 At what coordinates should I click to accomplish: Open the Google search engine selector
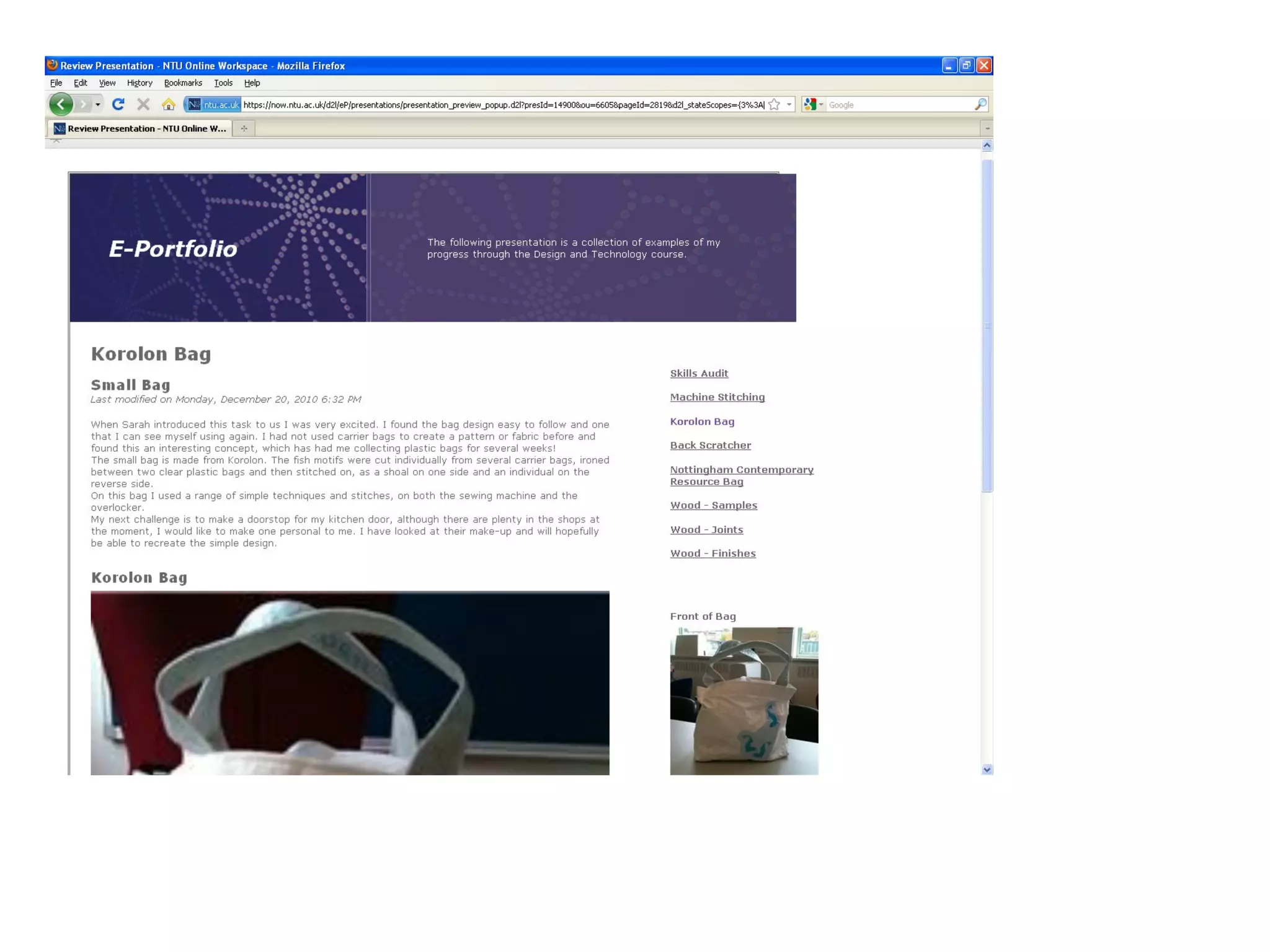(813, 105)
